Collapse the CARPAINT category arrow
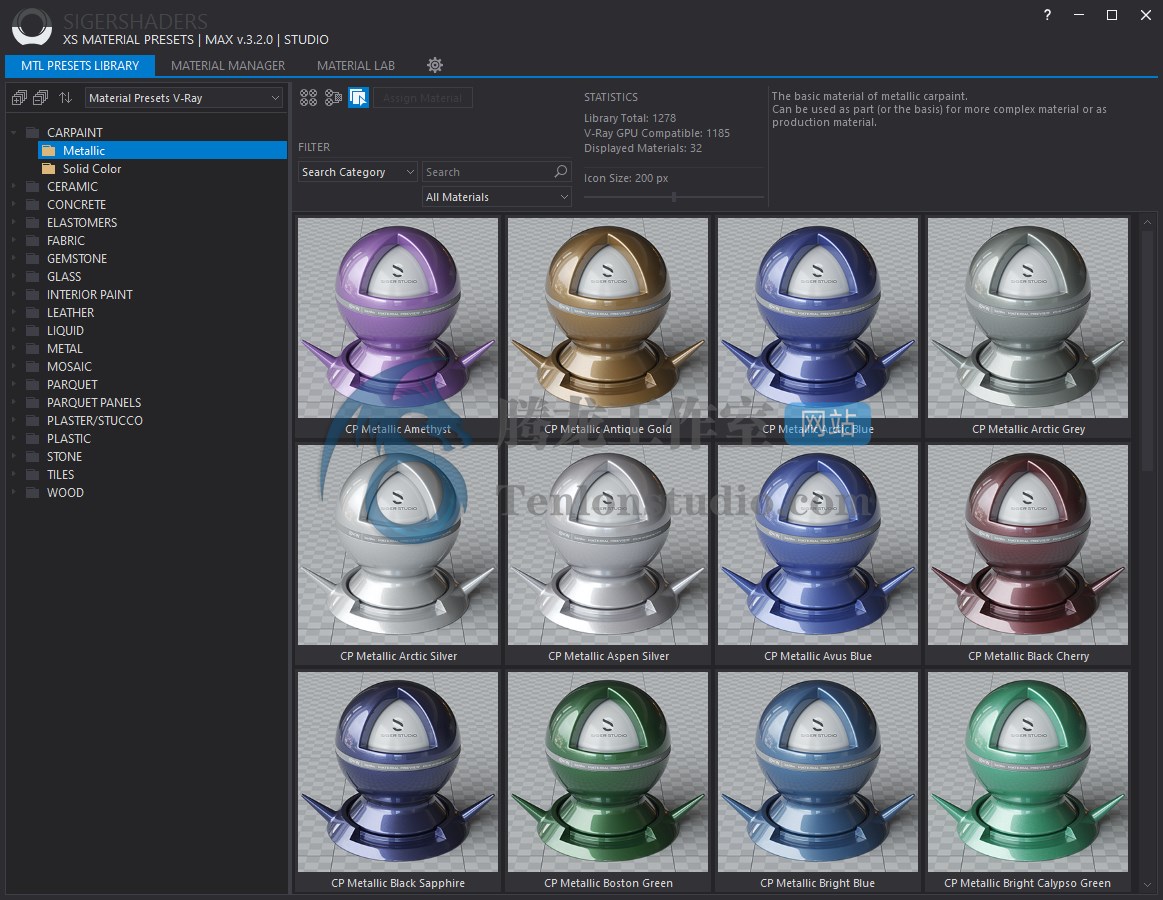Screen dimensions: 1163x900 point(13,133)
